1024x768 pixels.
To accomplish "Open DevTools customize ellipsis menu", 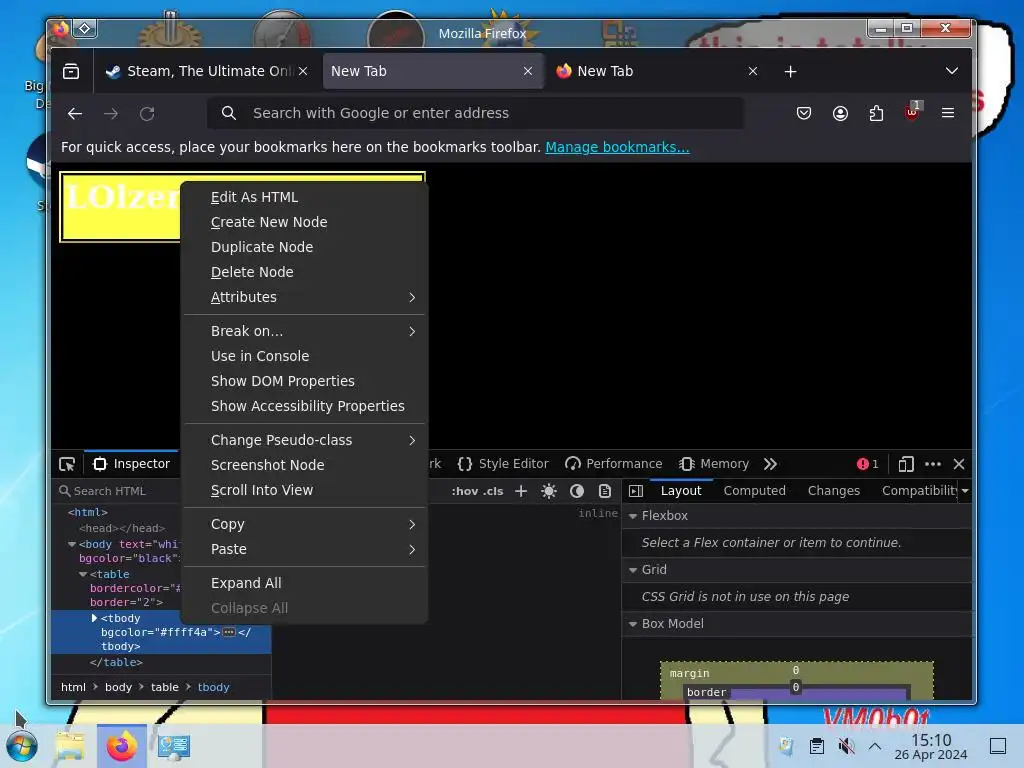I will tap(933, 464).
